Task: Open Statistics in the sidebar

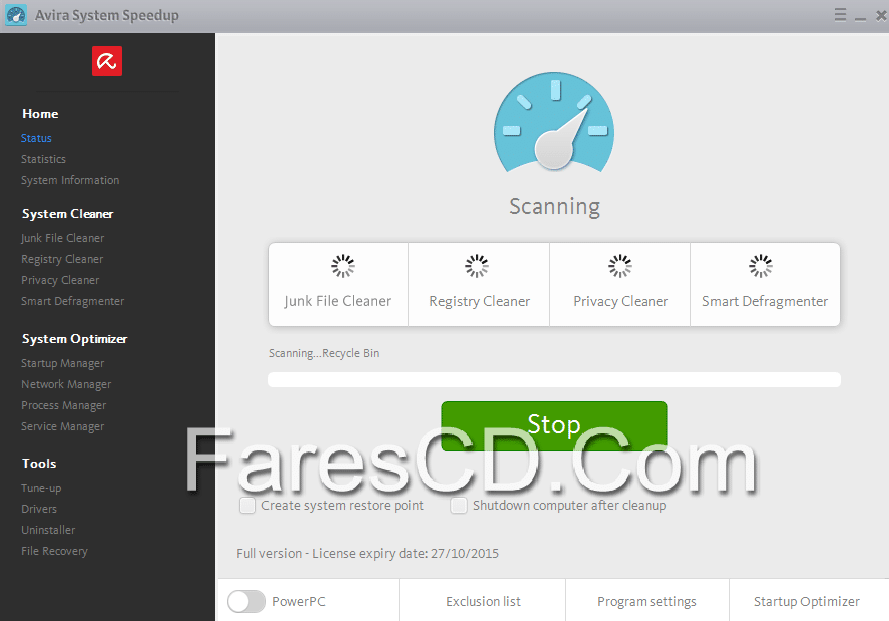Action: coord(43,159)
